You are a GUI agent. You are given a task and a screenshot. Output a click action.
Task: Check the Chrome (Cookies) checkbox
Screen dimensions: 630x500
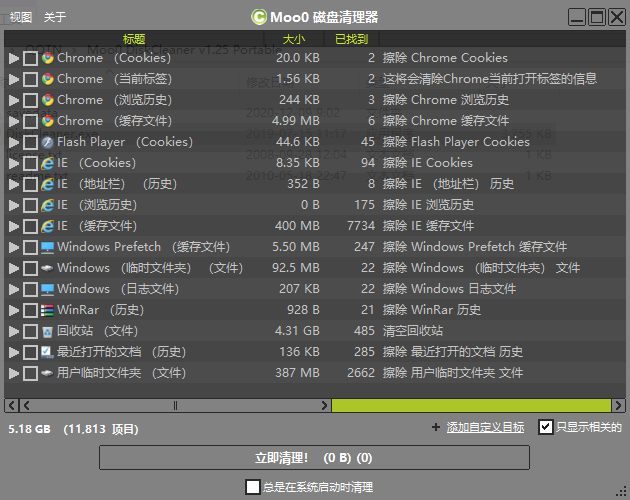[x=30, y=59]
